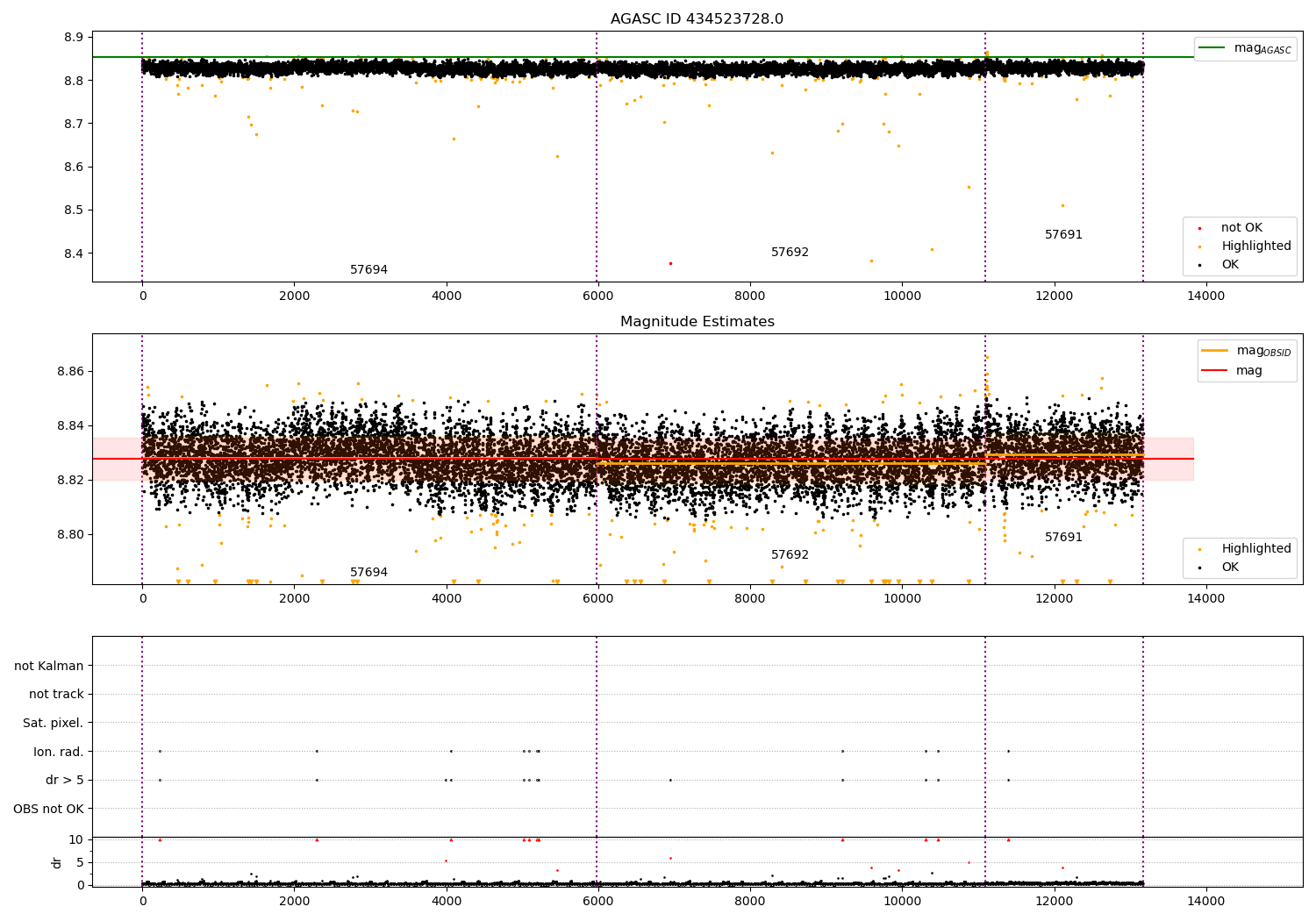Viewport: 1316px width, 921px height.
Task: Select the "Ion. rad." axis label
Action: [x=59, y=752]
